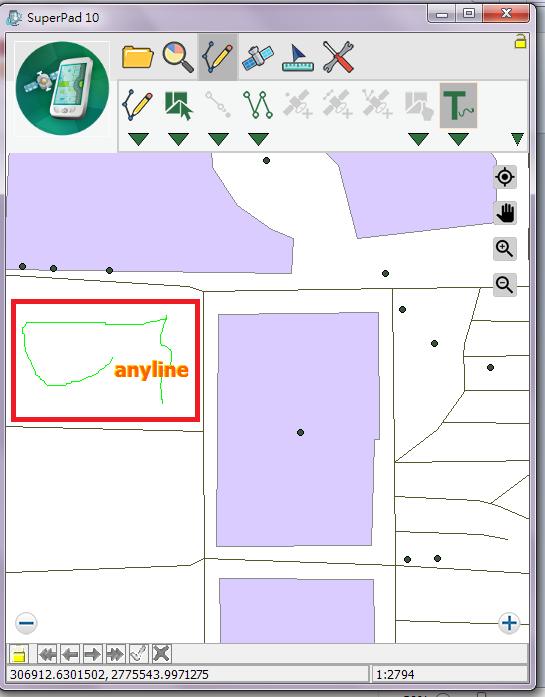
Task: Toggle the yellow lock in bottom toolbar
Action: tap(19, 654)
